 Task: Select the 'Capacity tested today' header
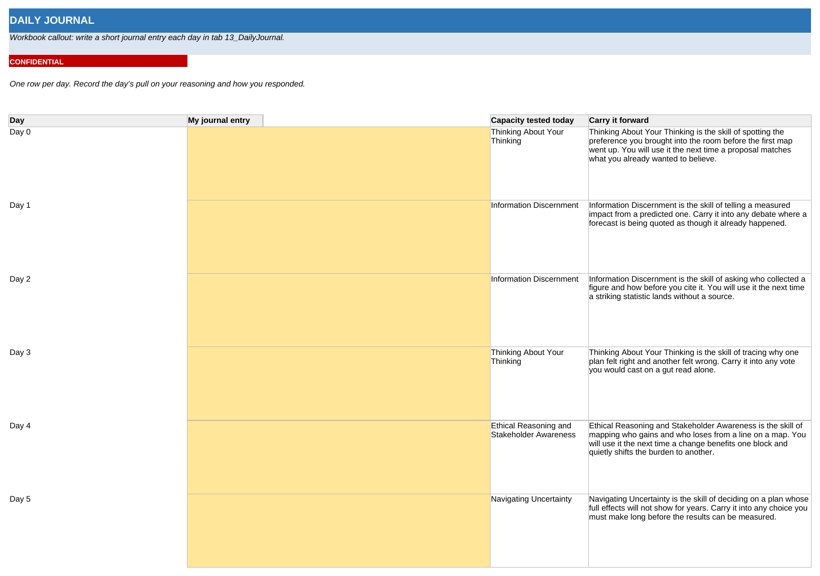tap(539, 120)
